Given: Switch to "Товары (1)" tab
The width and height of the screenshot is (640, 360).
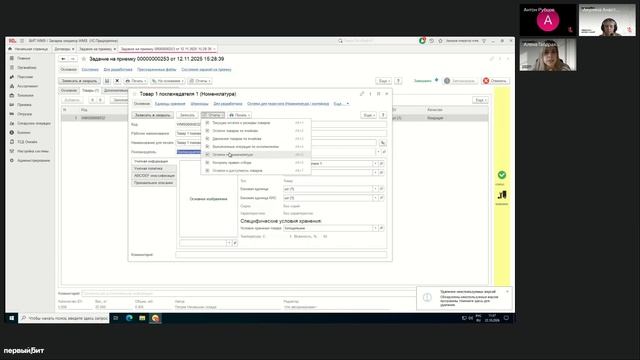Looking at the screenshot, I should pyautogui.click(x=90, y=90).
